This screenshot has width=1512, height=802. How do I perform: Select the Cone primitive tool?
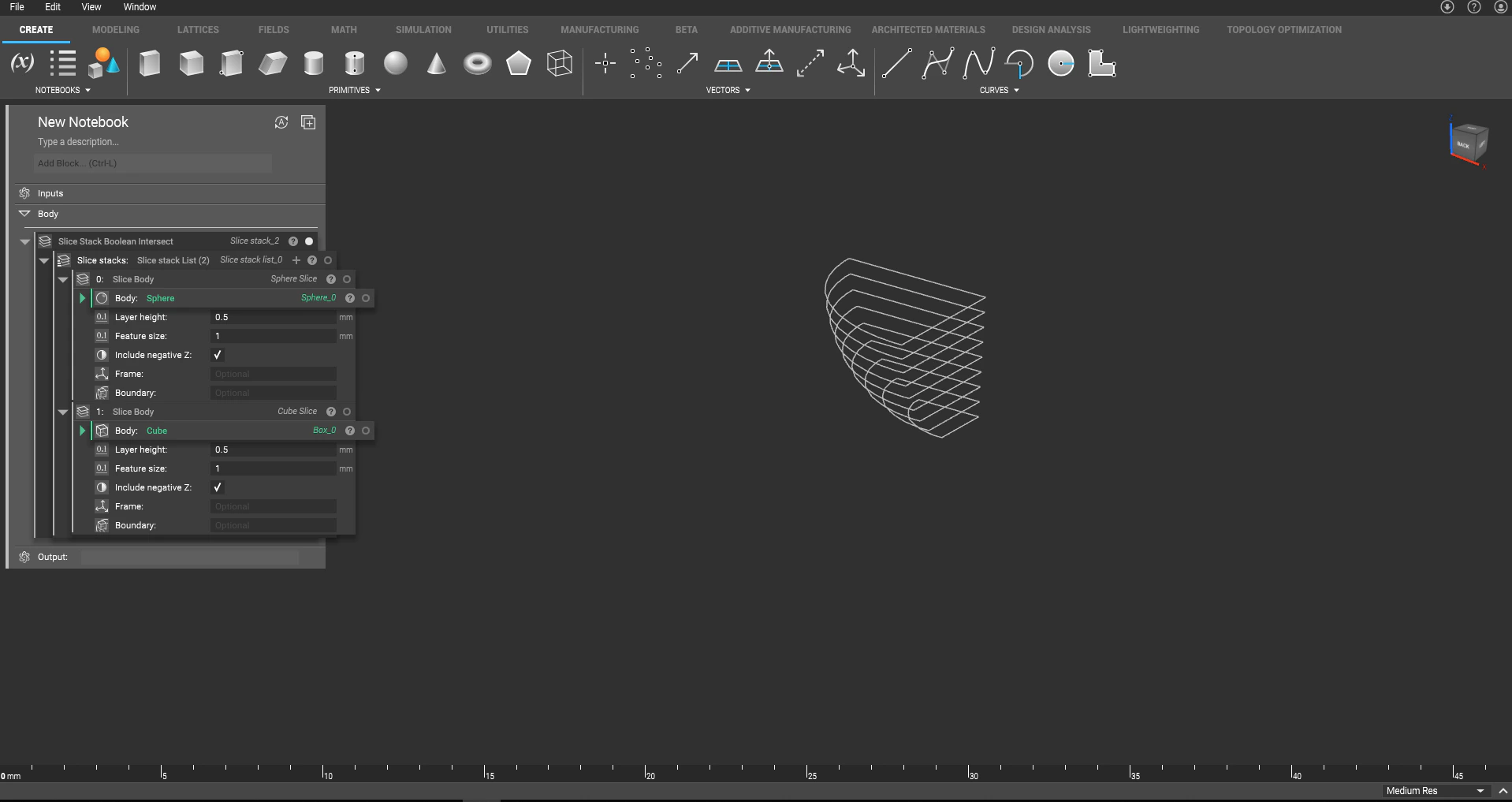[436, 63]
